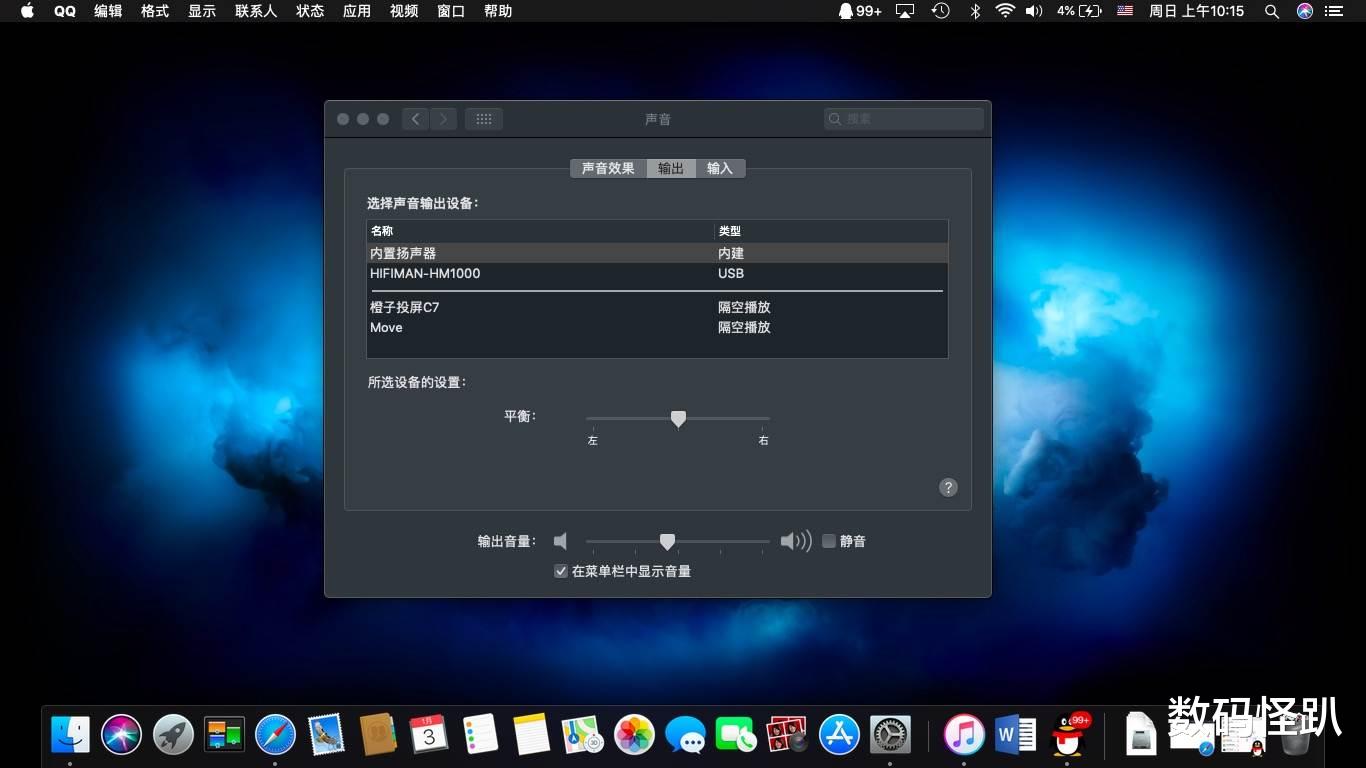The height and width of the screenshot is (768, 1366).
Task: Click the Show All preferences grid icon
Action: [483, 119]
